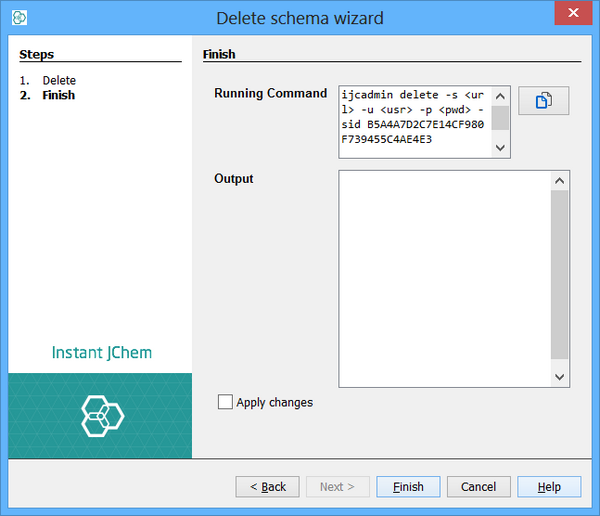The image size is (600, 516).
Task: Click the greyed-out Next button
Action: pyautogui.click(x=337, y=487)
